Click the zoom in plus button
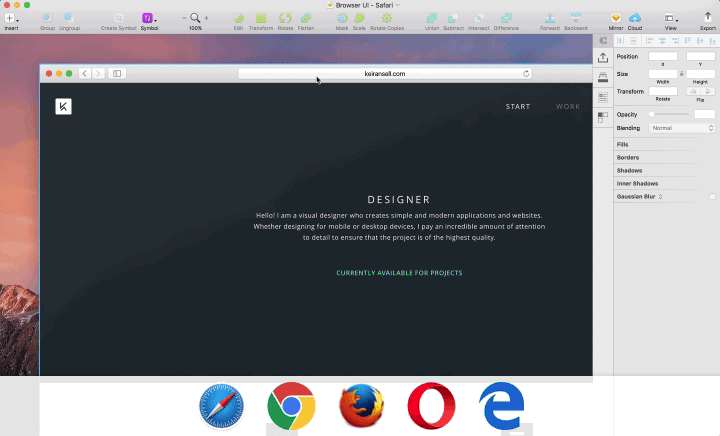720x436 pixels. pos(206,18)
